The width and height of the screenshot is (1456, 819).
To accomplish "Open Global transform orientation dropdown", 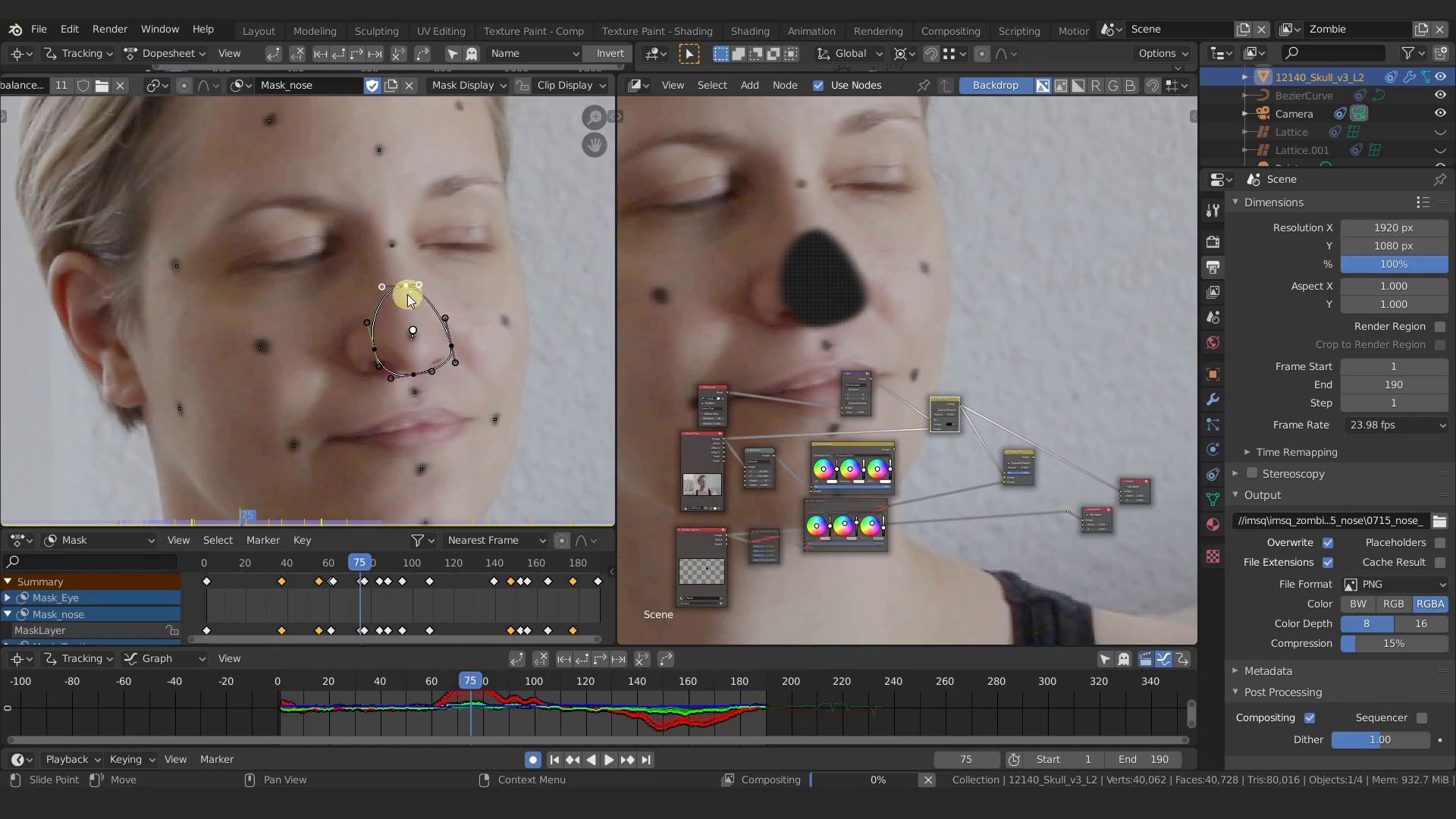I will 851,54.
